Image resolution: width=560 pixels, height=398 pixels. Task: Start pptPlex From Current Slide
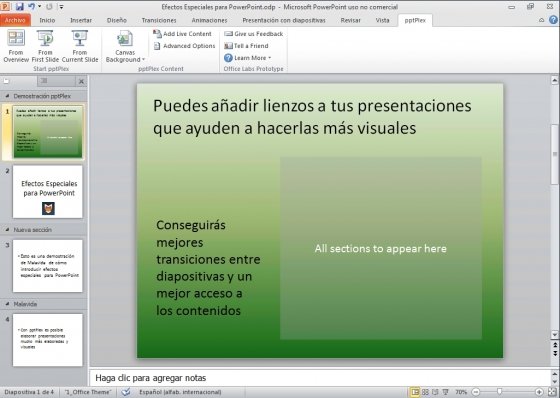[x=80, y=46]
